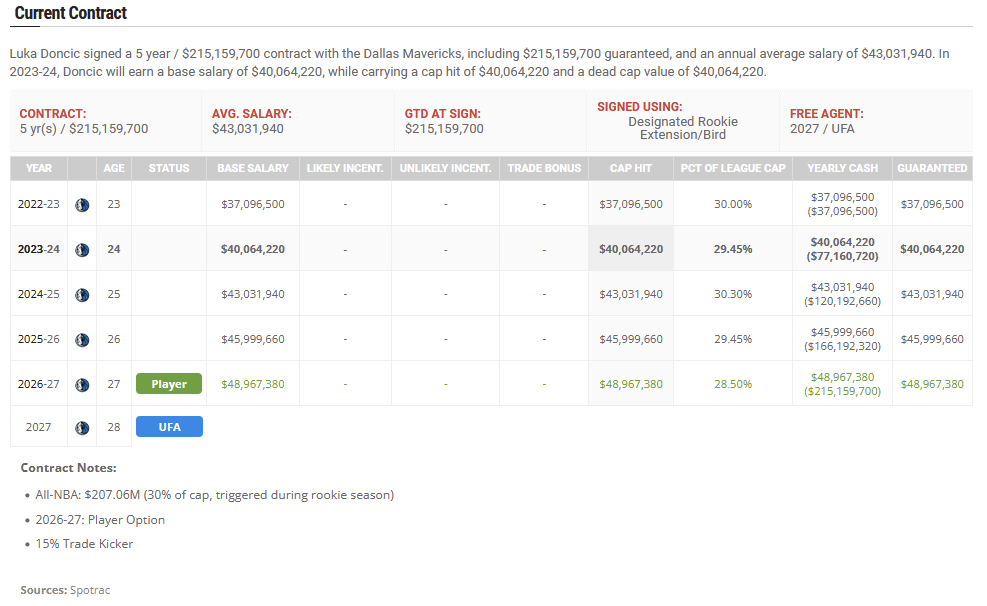This screenshot has height=606, width=987.
Task: Click the cumulative cash ($166,192,320)
Action: (x=842, y=346)
